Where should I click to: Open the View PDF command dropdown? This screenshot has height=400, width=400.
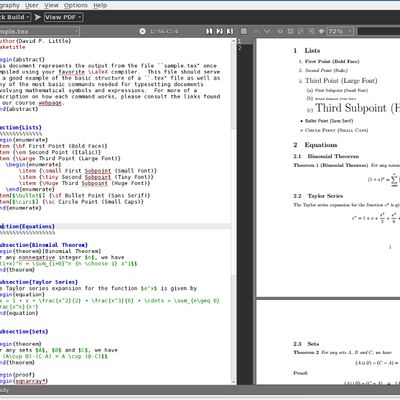63,17
